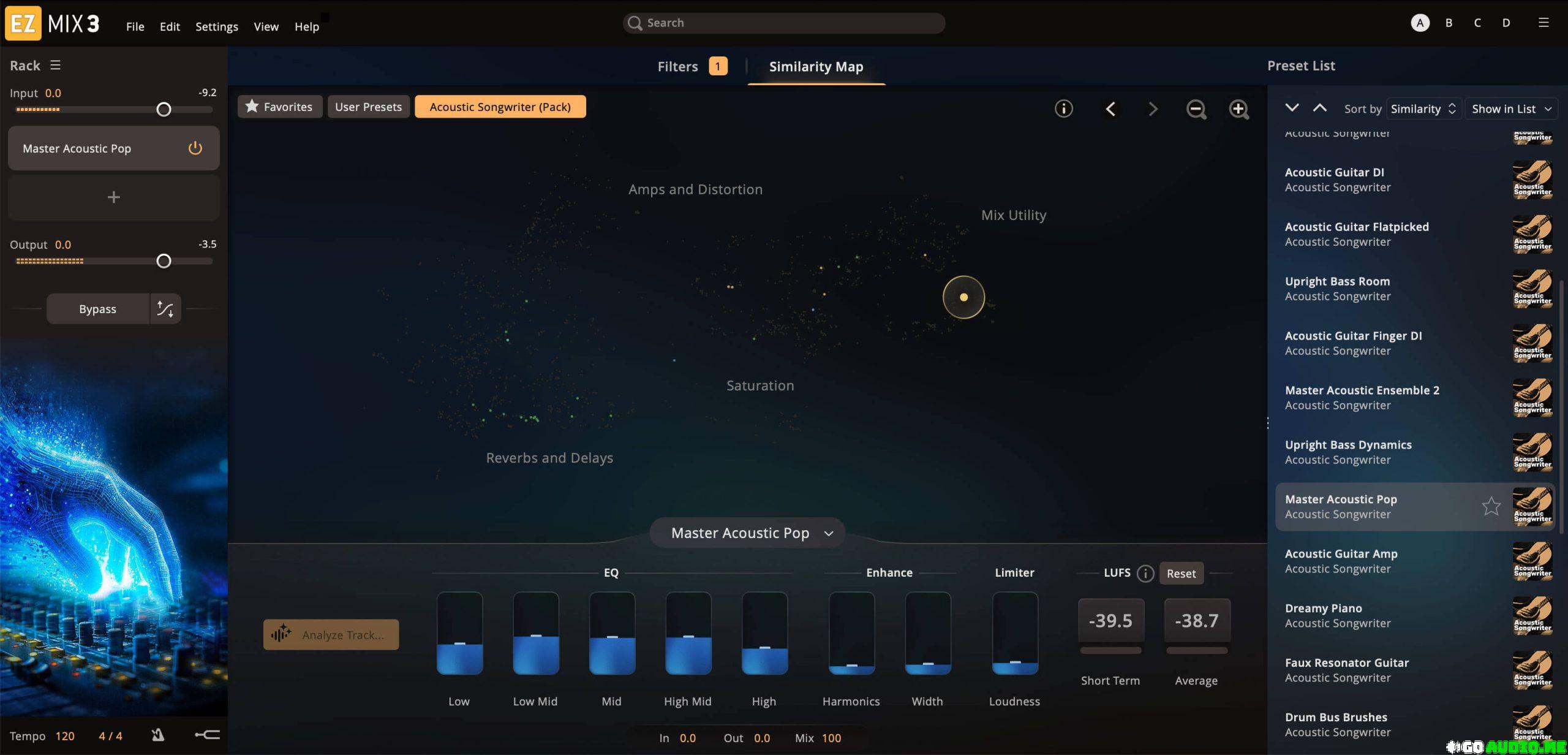Click the zoom out magnifier icon
This screenshot has width=1568, height=755.
click(1196, 109)
